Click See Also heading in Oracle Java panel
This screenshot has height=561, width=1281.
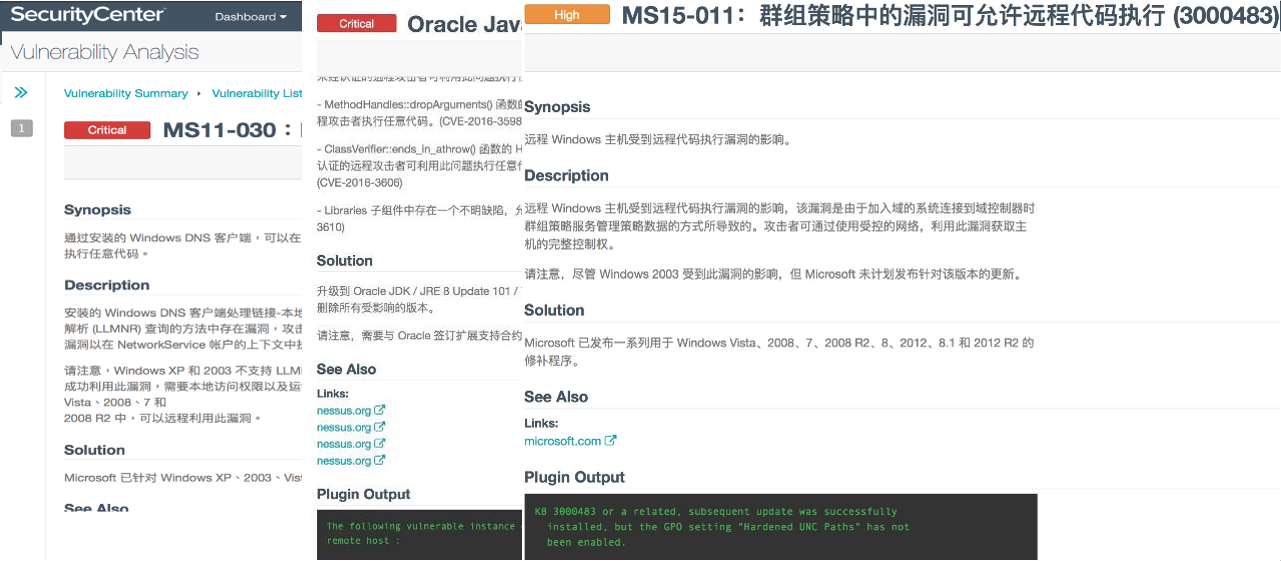click(347, 369)
